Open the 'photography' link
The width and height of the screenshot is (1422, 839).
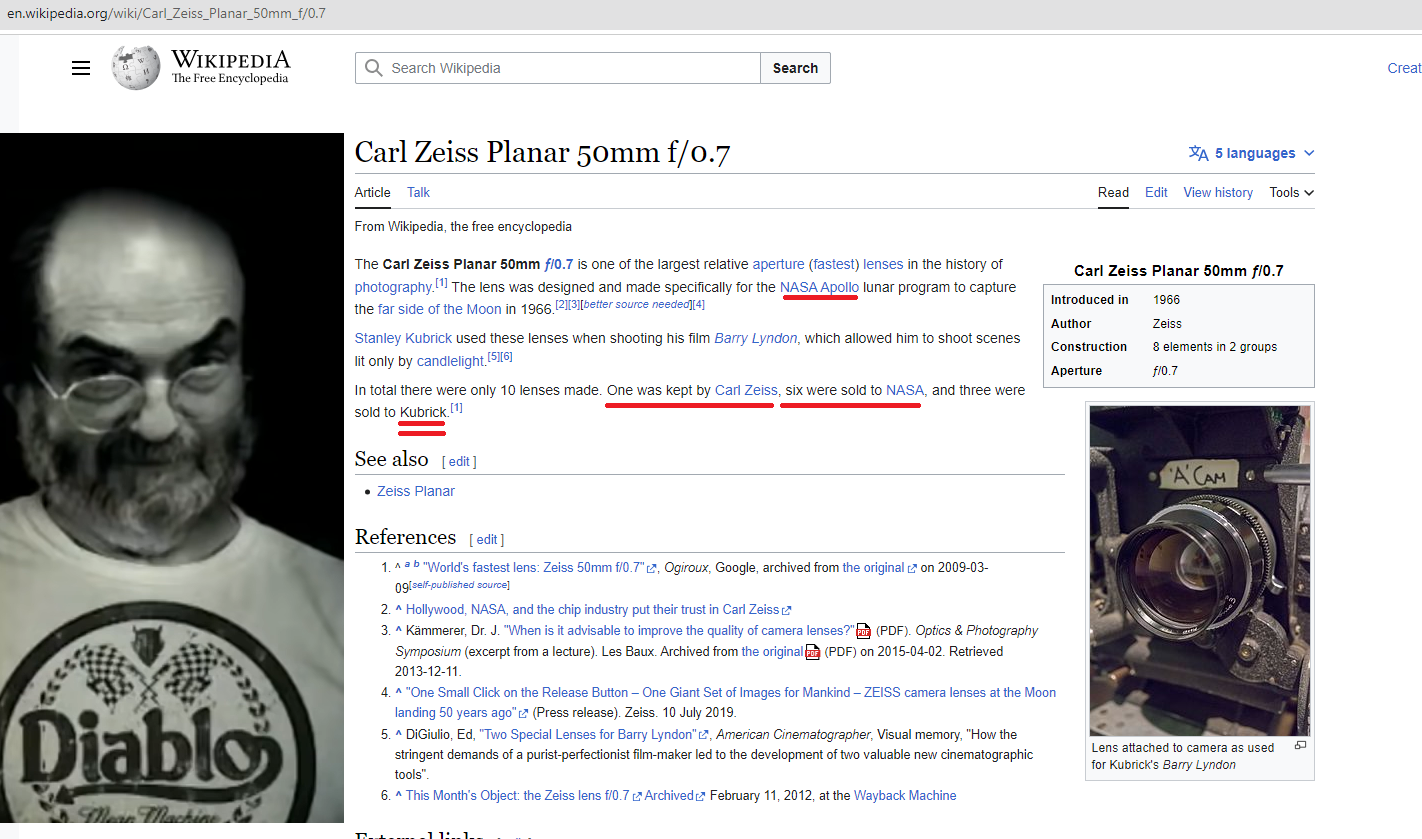[394, 287]
